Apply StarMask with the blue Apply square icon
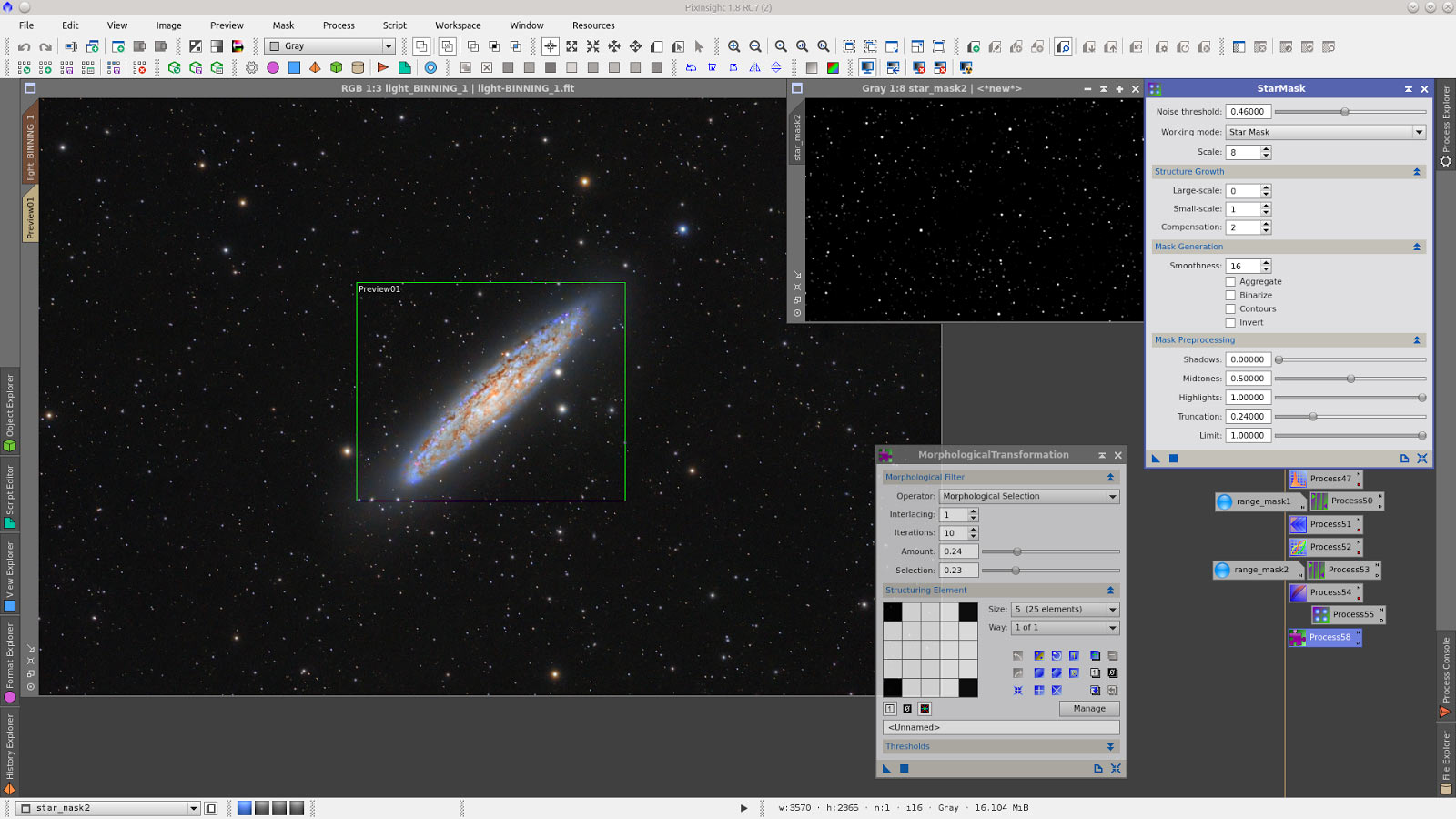 pyautogui.click(x=1171, y=459)
